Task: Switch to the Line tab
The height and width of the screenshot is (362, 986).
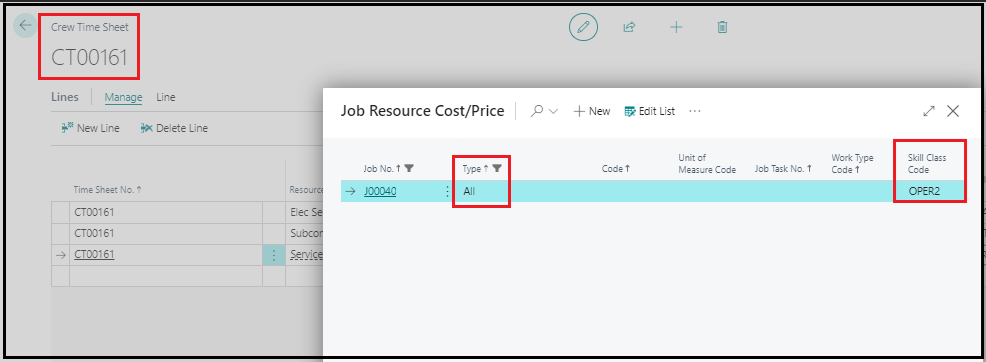Action: (x=166, y=97)
